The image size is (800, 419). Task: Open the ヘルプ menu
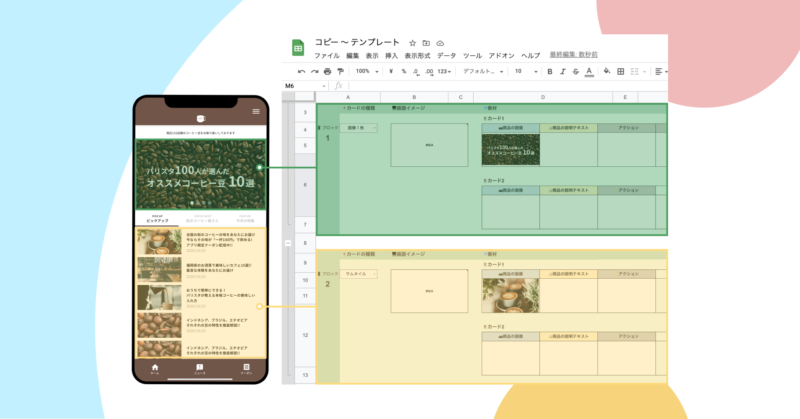click(x=530, y=56)
